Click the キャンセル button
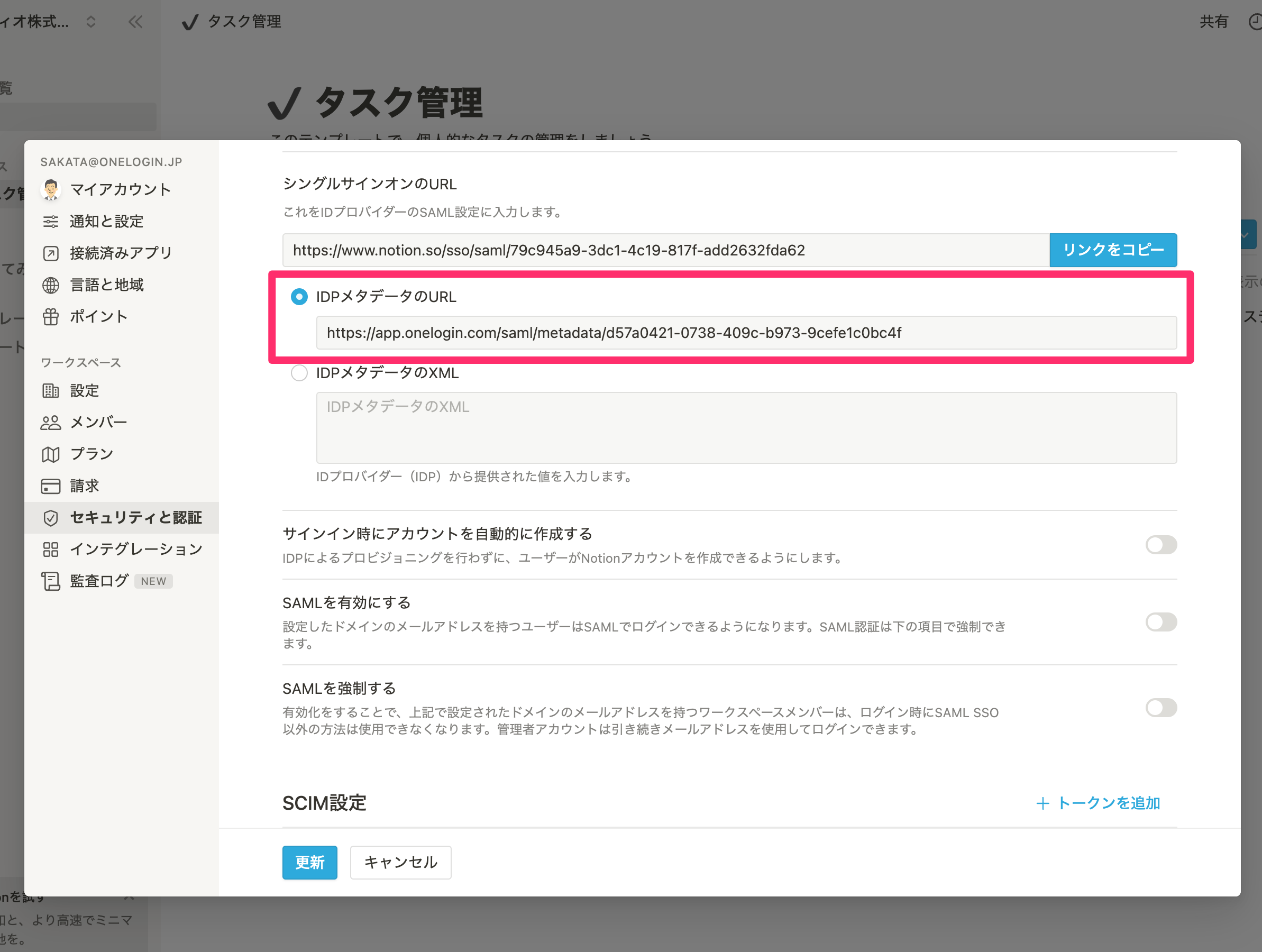Viewport: 1262px width, 952px height. 400,863
